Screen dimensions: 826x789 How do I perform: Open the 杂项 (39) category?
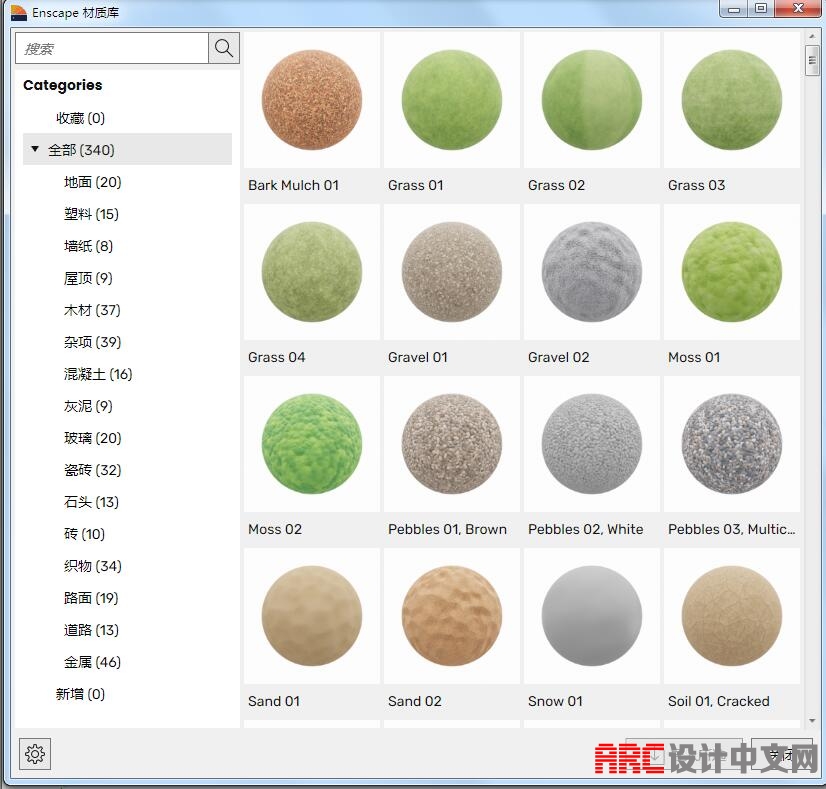point(93,342)
